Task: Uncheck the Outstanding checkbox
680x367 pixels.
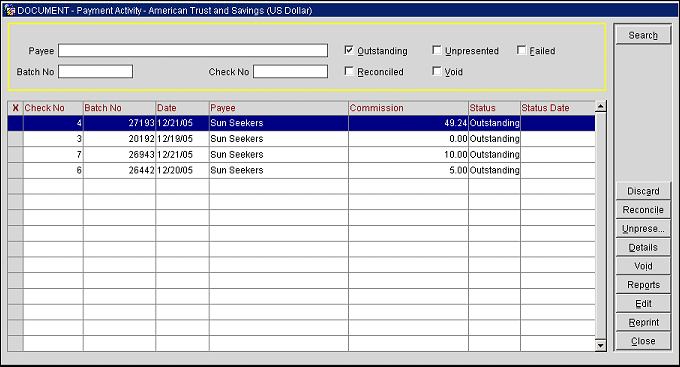Action: pos(349,50)
